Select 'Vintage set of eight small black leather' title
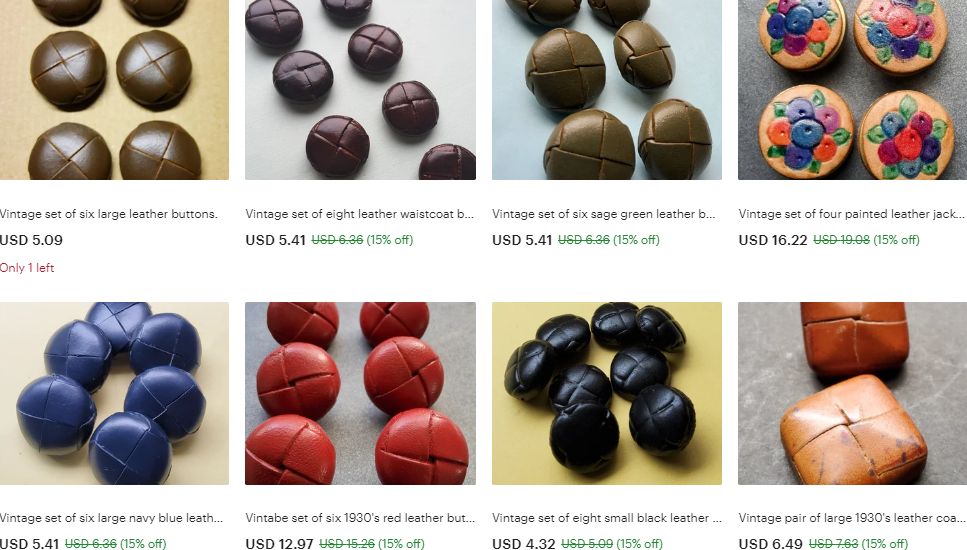 tap(607, 518)
